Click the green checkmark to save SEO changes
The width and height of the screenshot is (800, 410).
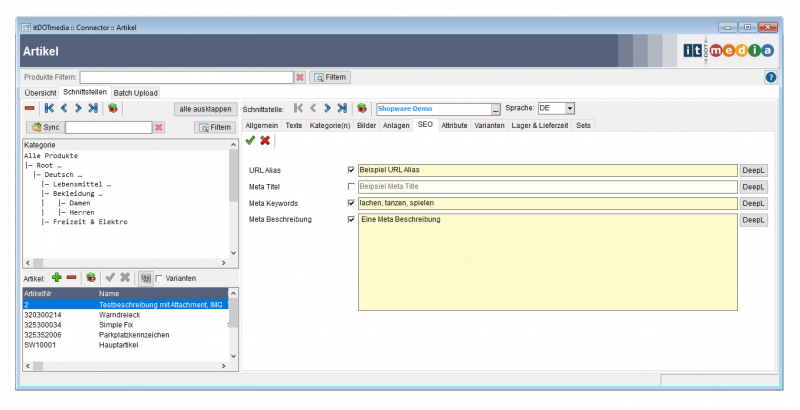click(x=250, y=141)
